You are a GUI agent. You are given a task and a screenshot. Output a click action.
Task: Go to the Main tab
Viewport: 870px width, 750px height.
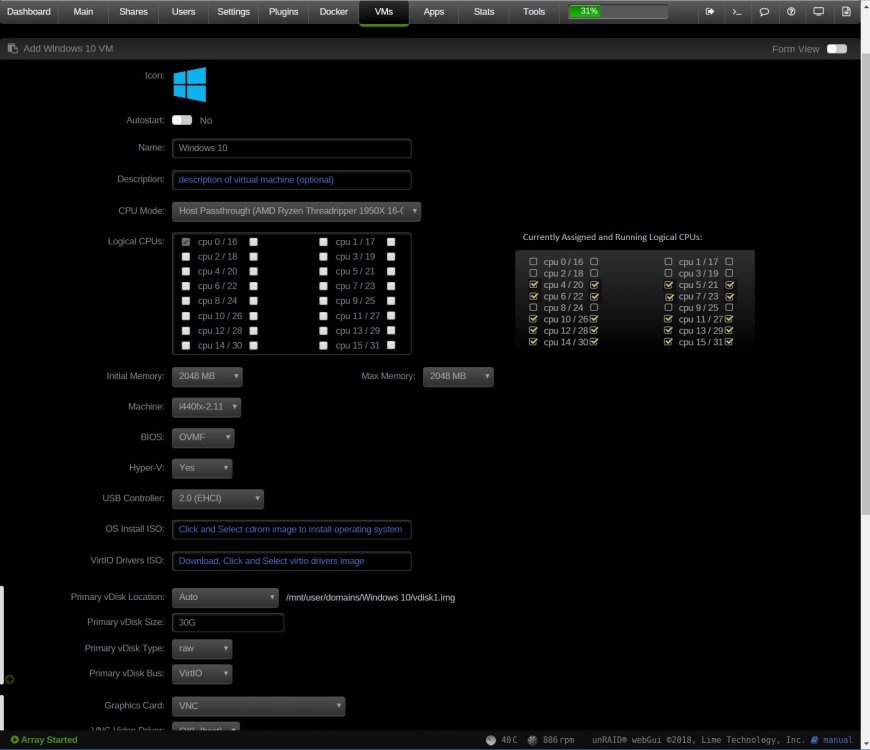(x=83, y=12)
